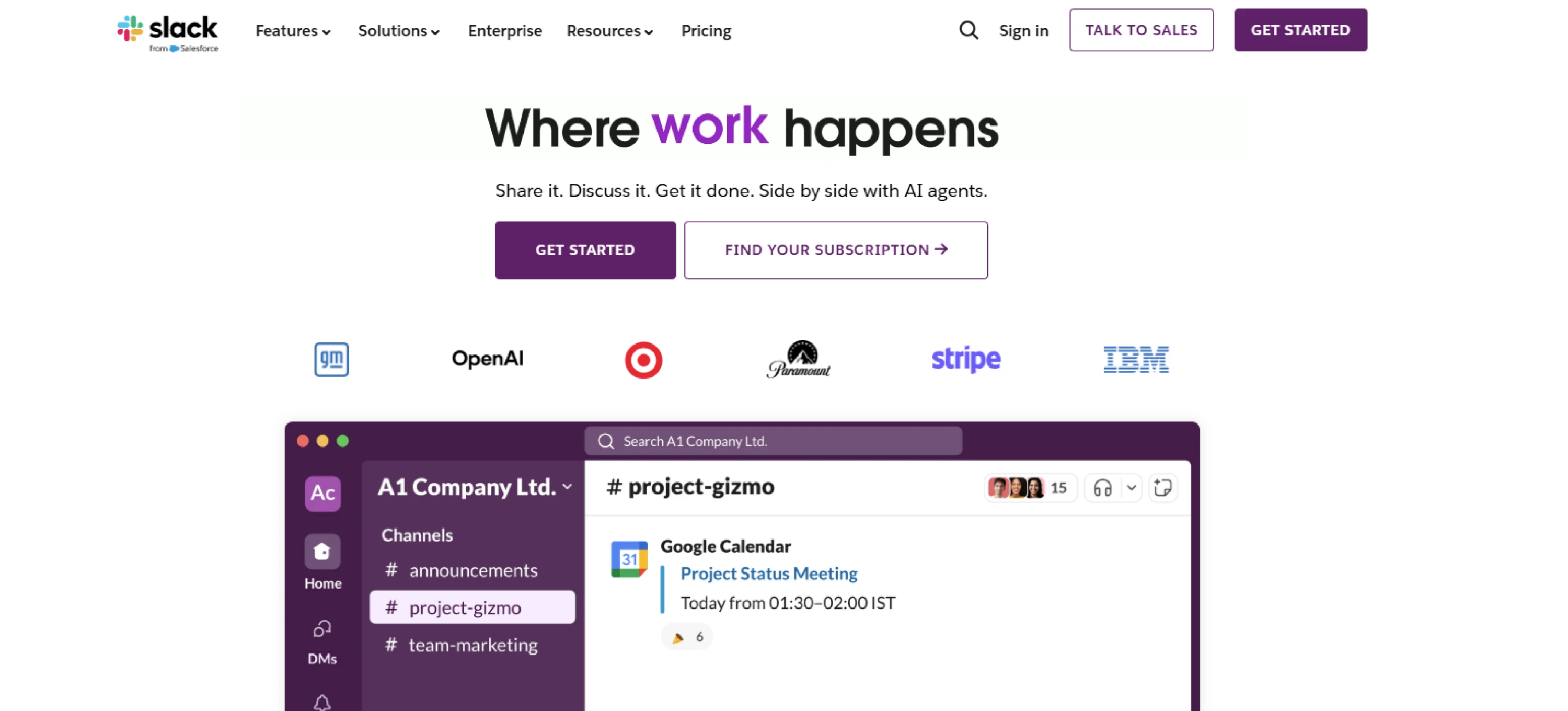Open a new canvas from the channel header
Screen dimensions: 1568x711
tap(1163, 487)
